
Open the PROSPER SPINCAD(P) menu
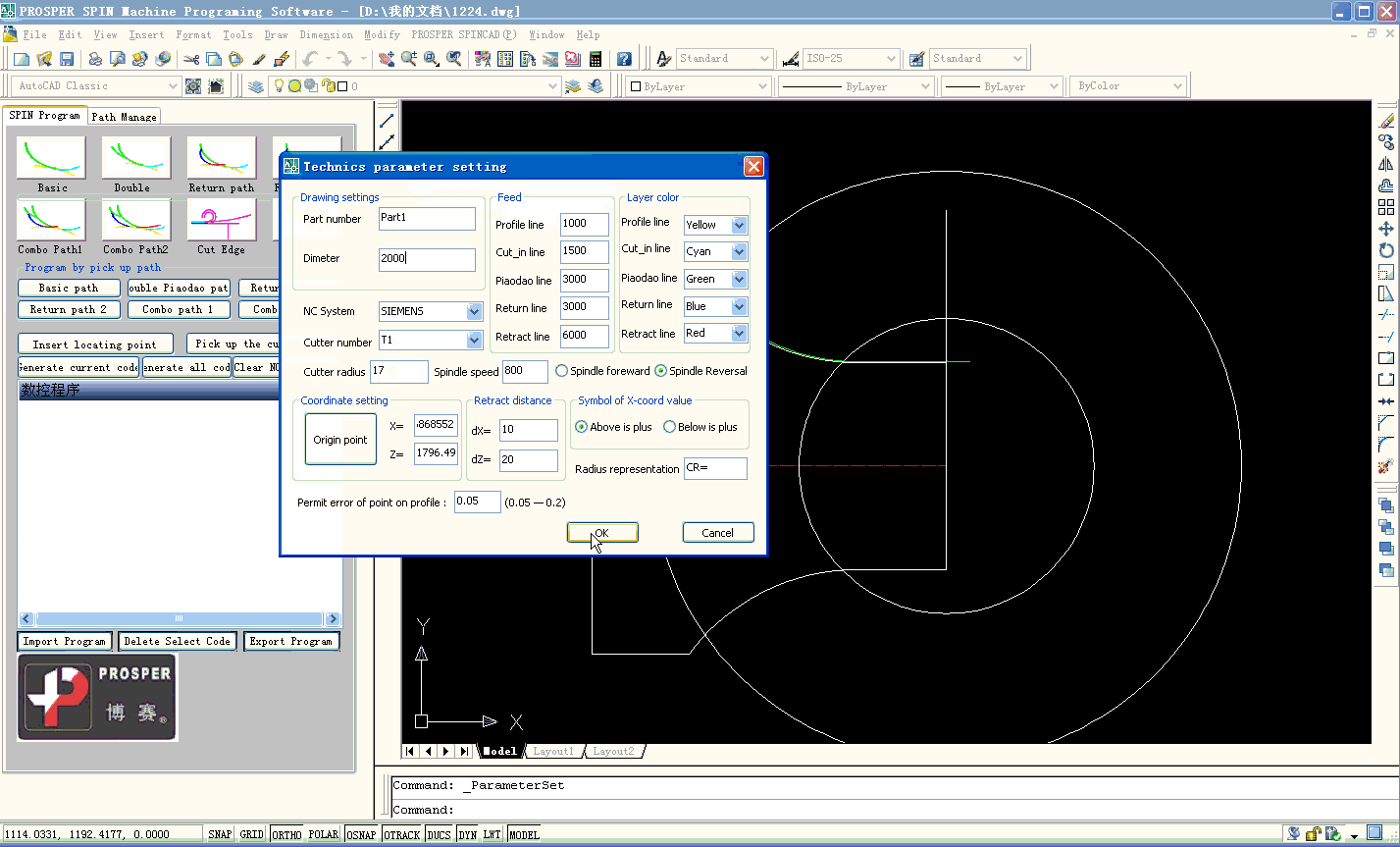(464, 34)
